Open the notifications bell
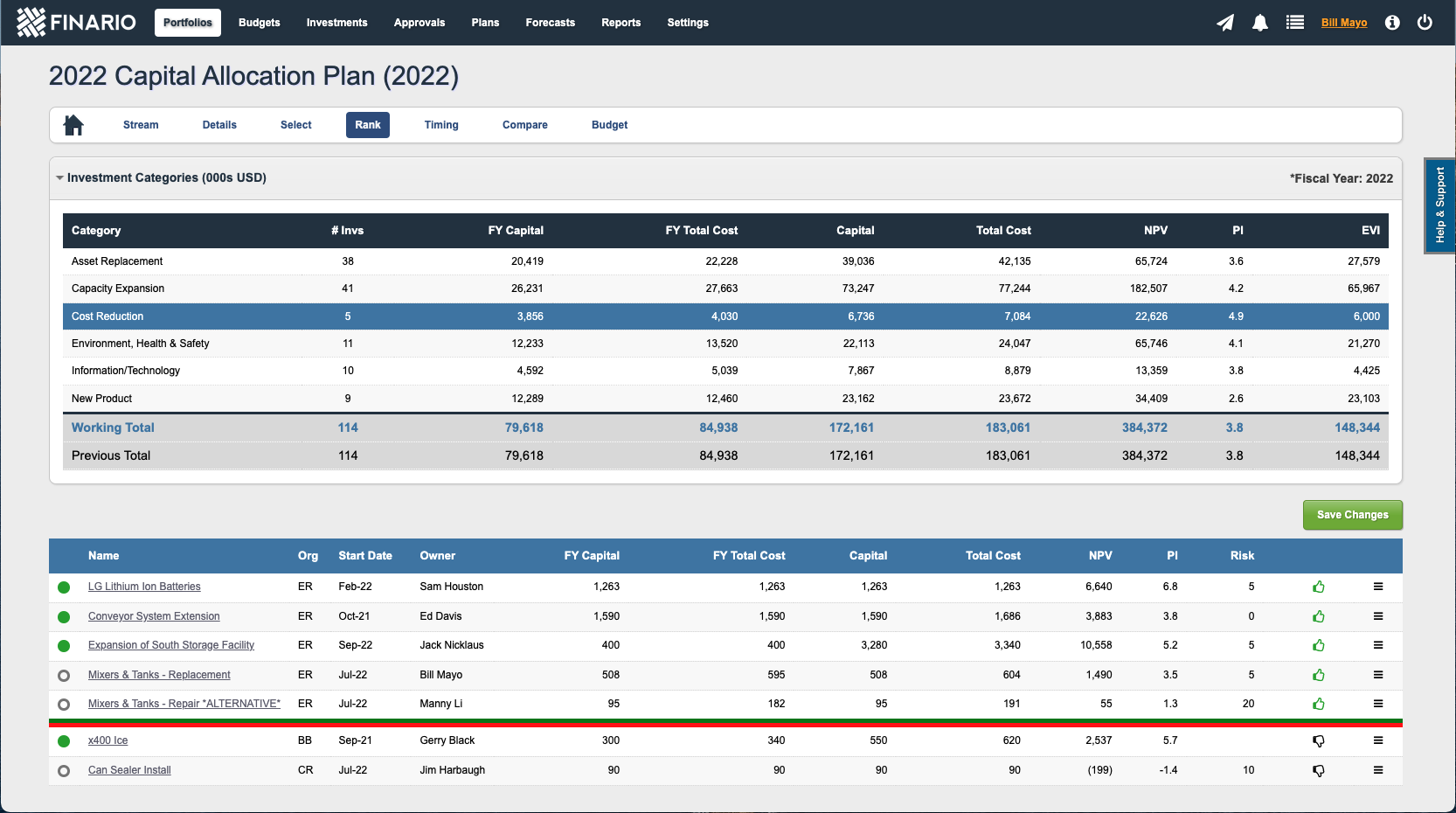The height and width of the screenshot is (813, 1456). [1259, 23]
